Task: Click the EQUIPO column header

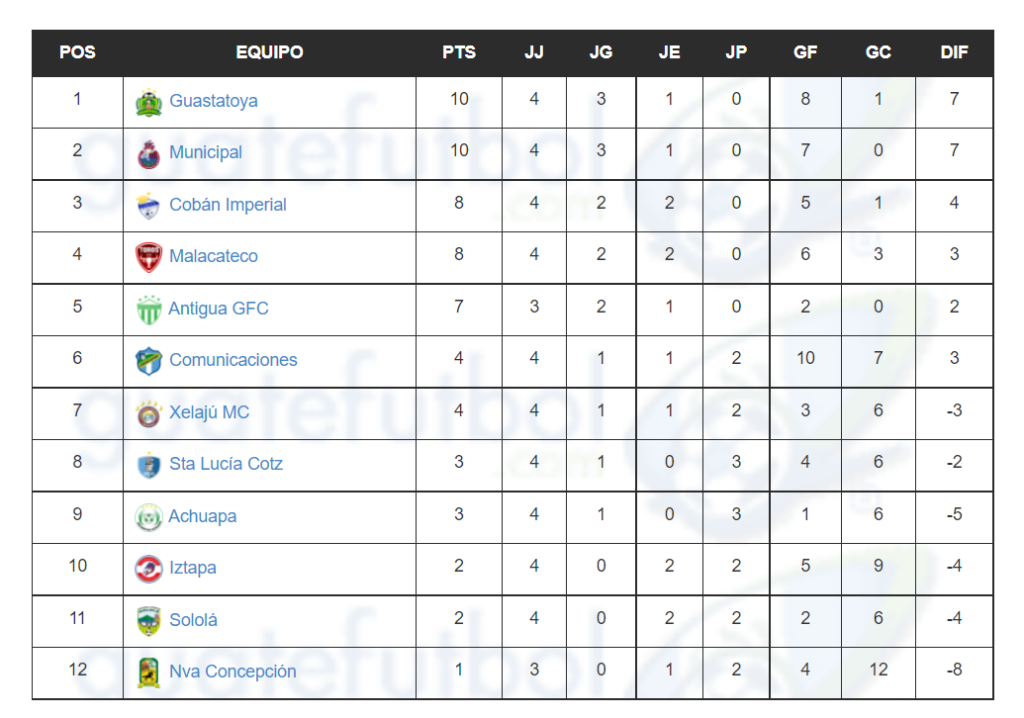Action: coord(269,53)
